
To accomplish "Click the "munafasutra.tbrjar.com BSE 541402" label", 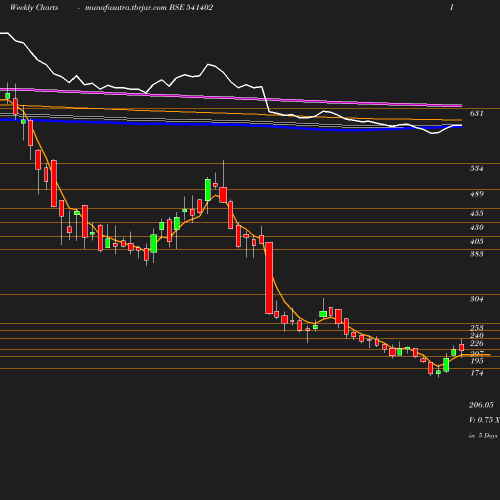I will tap(149, 8).
